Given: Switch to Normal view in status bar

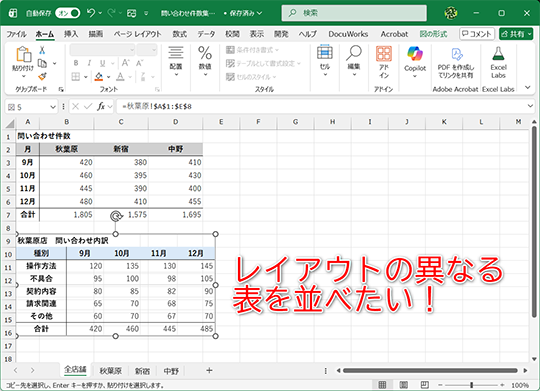Looking at the screenshot, I should click(x=382, y=384).
